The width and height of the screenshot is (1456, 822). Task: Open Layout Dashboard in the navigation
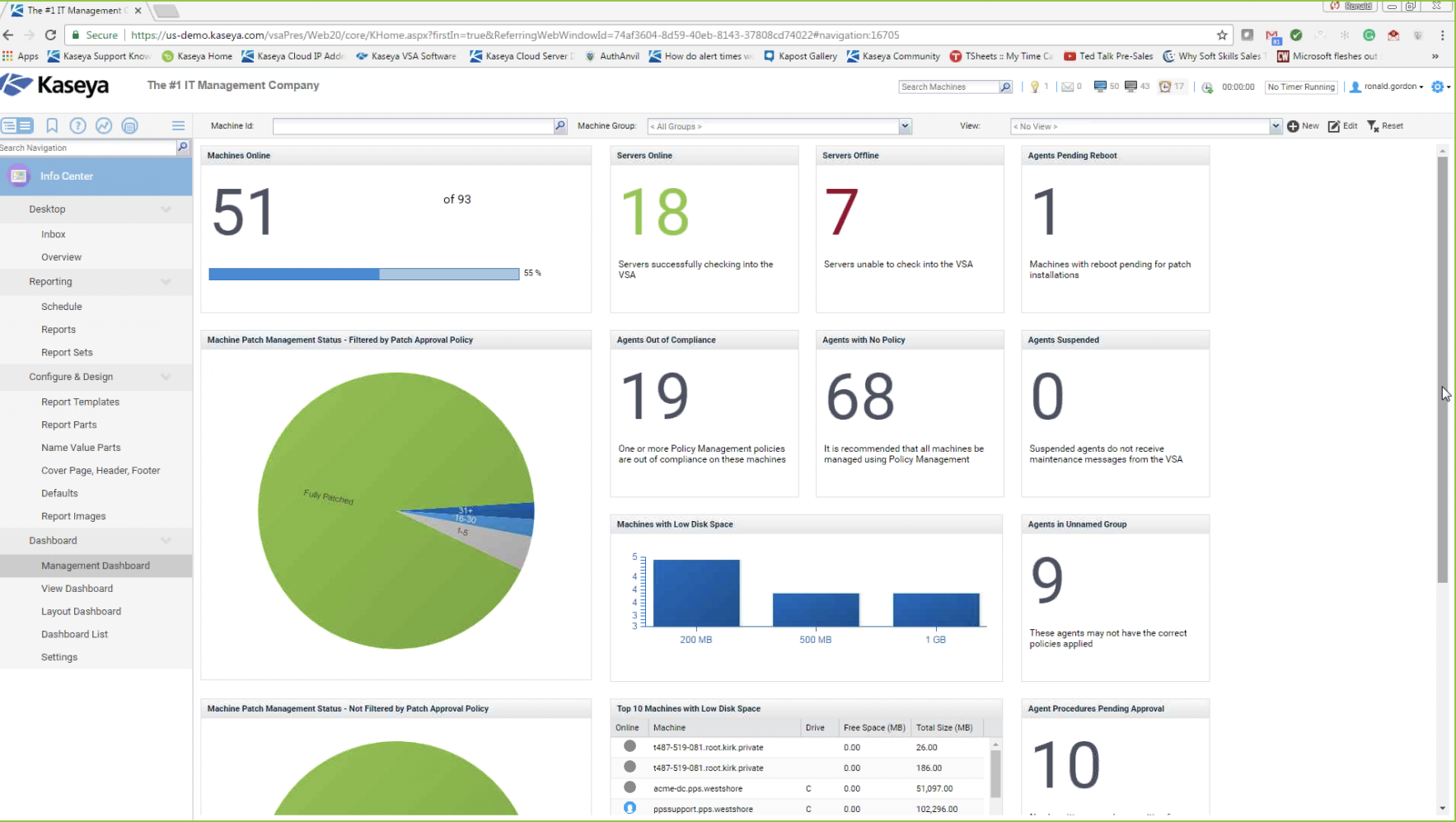[x=81, y=612]
